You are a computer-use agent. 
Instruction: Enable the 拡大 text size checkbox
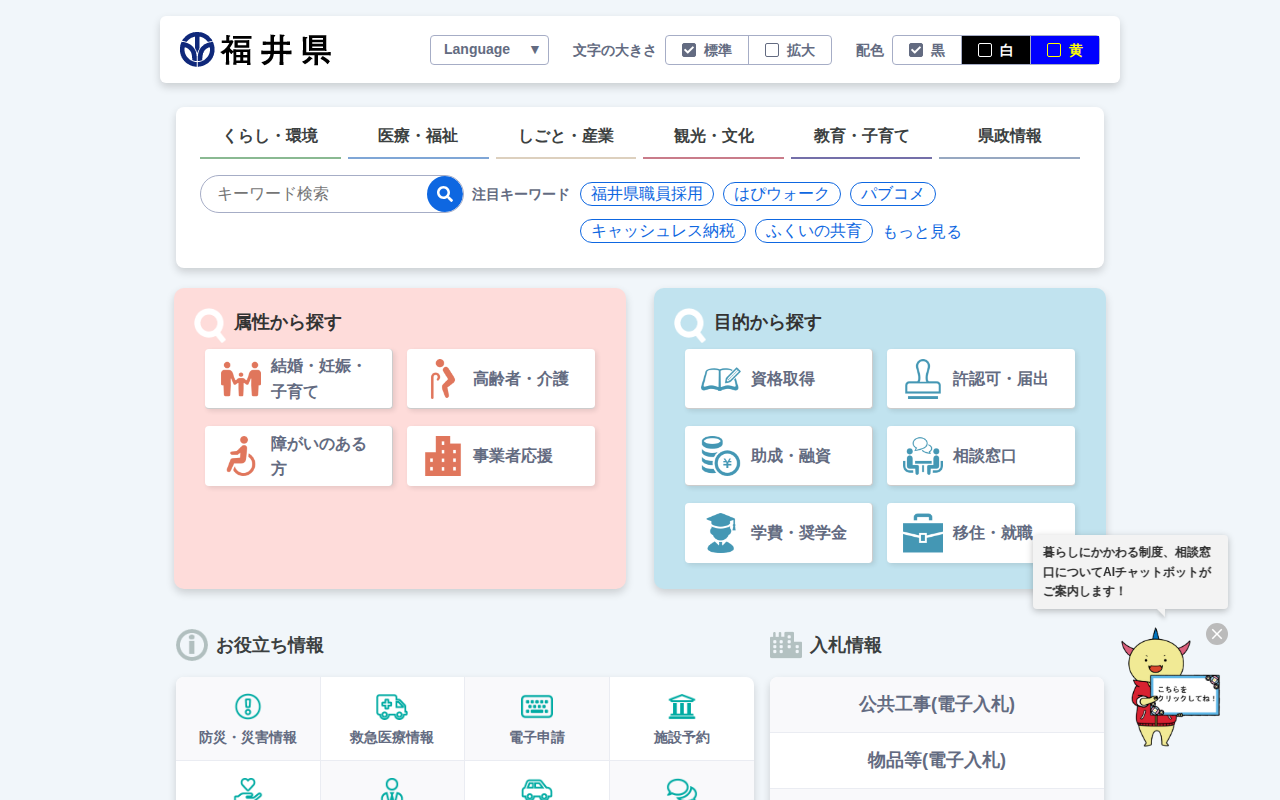[772, 50]
